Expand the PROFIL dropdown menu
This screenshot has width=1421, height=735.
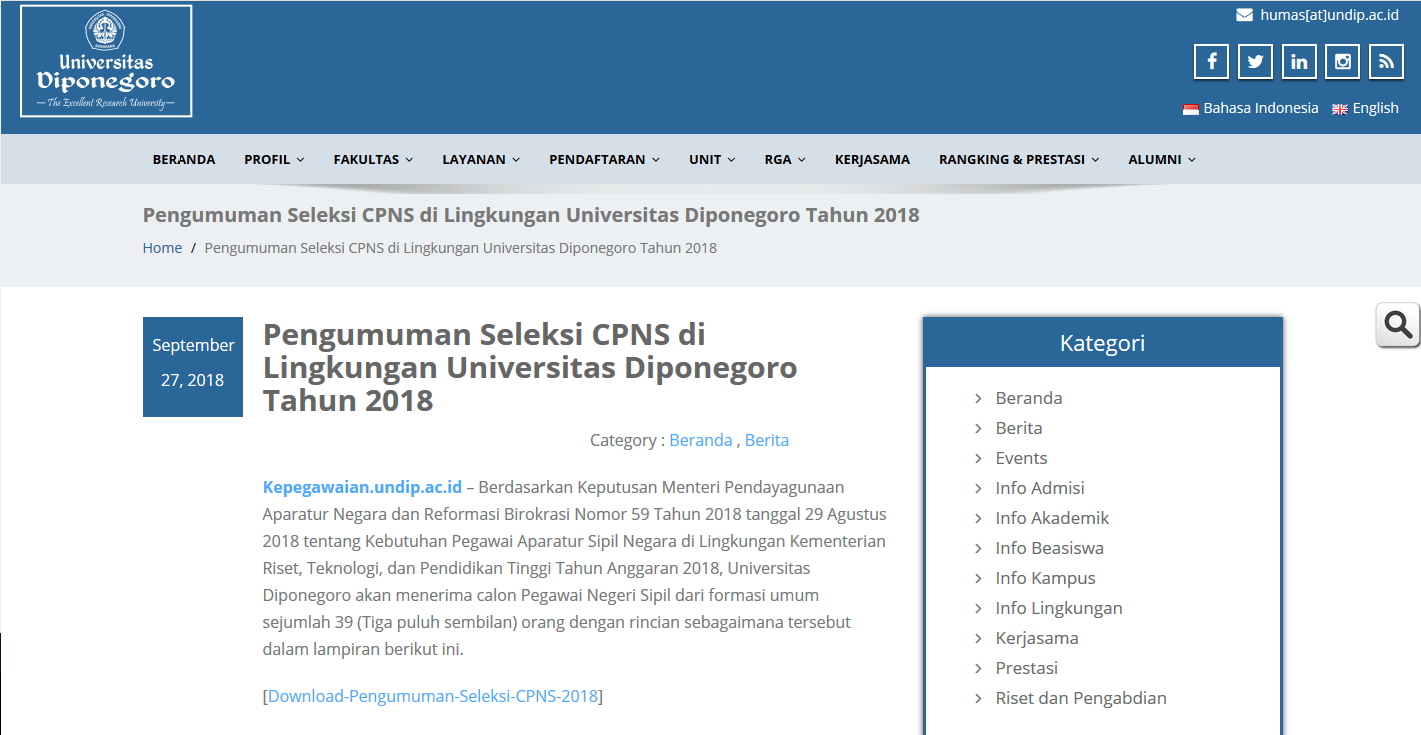pos(274,159)
